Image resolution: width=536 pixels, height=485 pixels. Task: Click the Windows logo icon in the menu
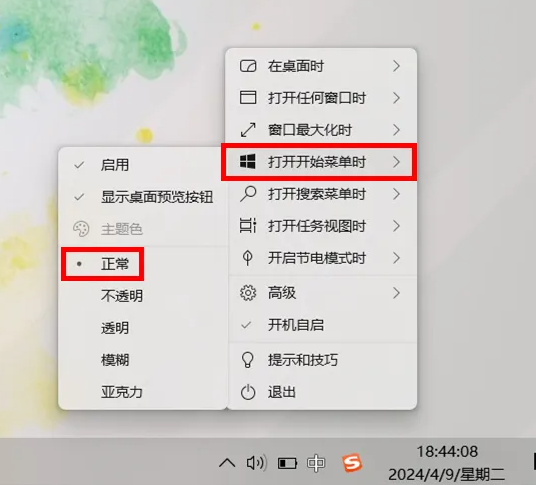(x=248, y=161)
